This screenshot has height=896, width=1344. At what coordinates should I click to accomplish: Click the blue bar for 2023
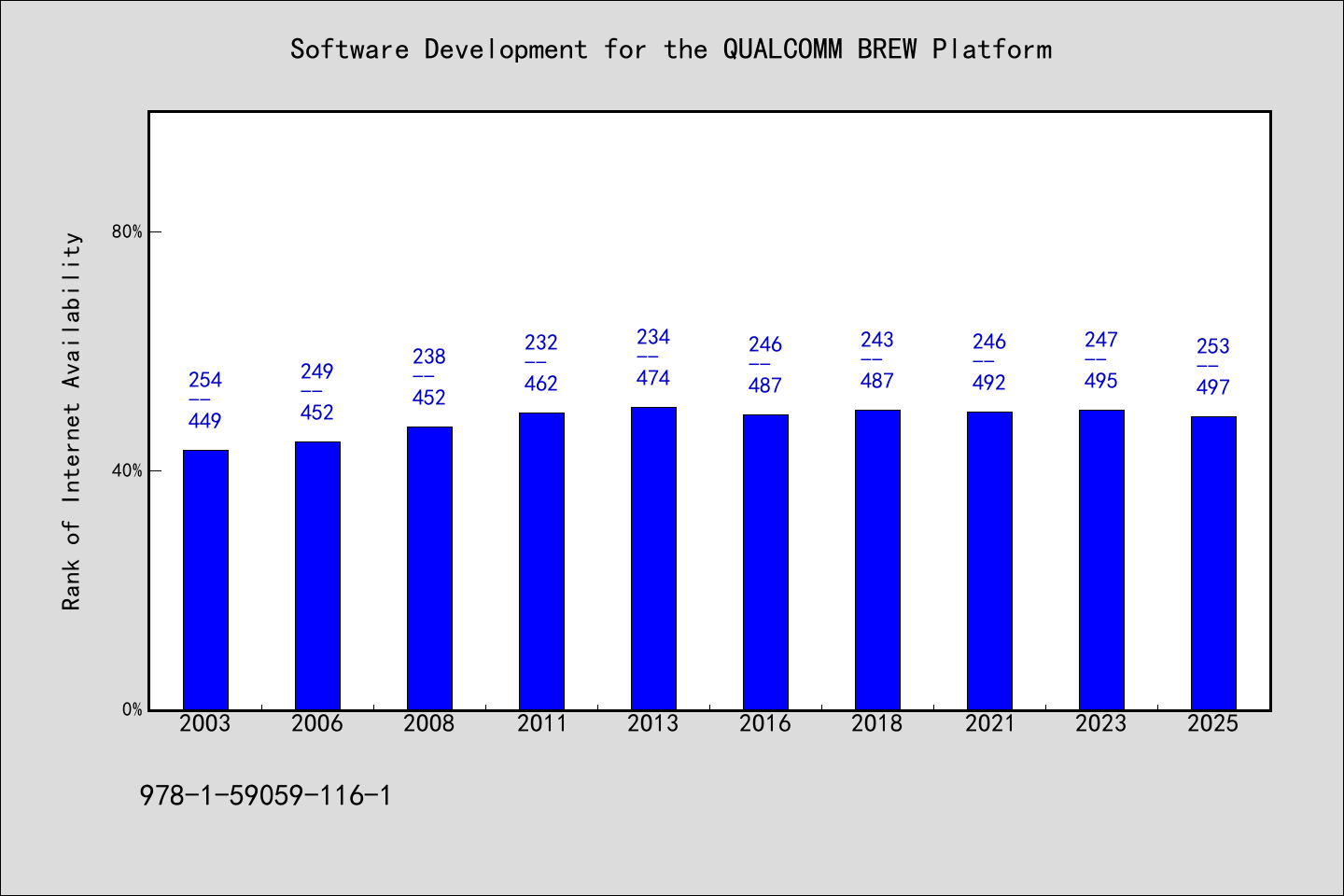click(1101, 560)
